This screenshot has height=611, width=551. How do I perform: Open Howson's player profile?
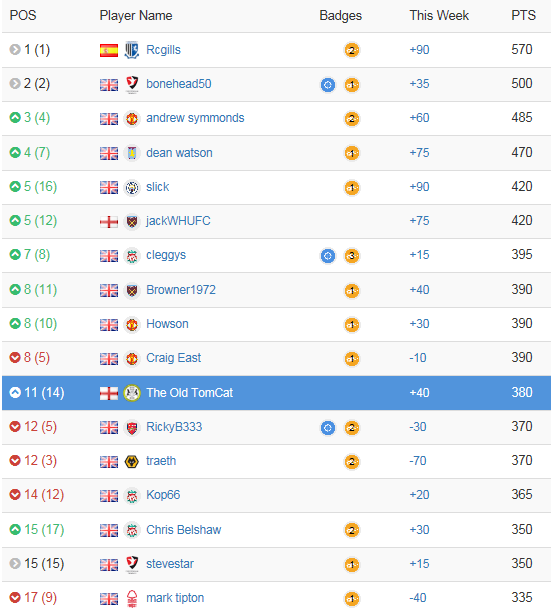pos(167,324)
